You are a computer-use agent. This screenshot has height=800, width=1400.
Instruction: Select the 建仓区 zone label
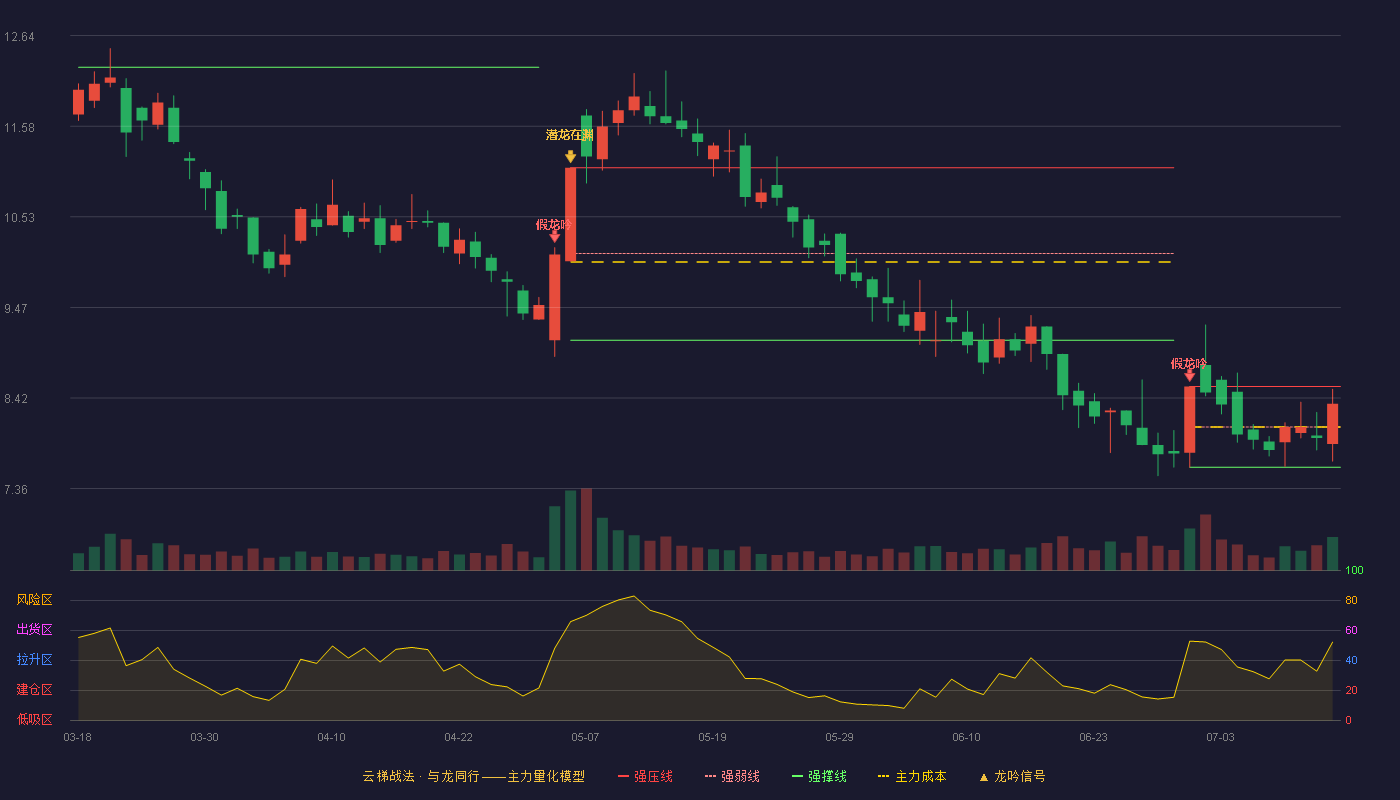coord(34,690)
